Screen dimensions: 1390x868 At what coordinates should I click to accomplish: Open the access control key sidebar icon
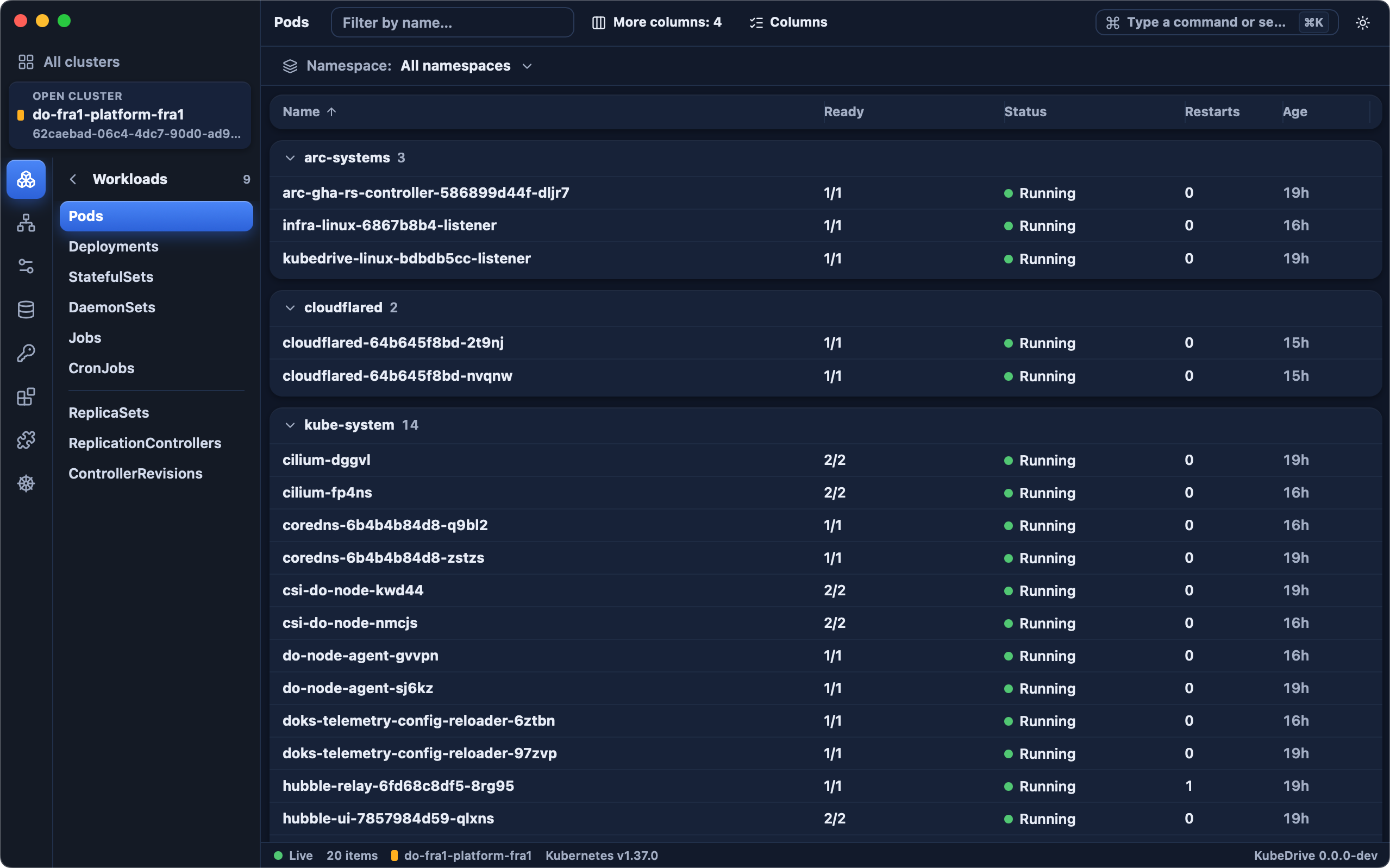26,353
